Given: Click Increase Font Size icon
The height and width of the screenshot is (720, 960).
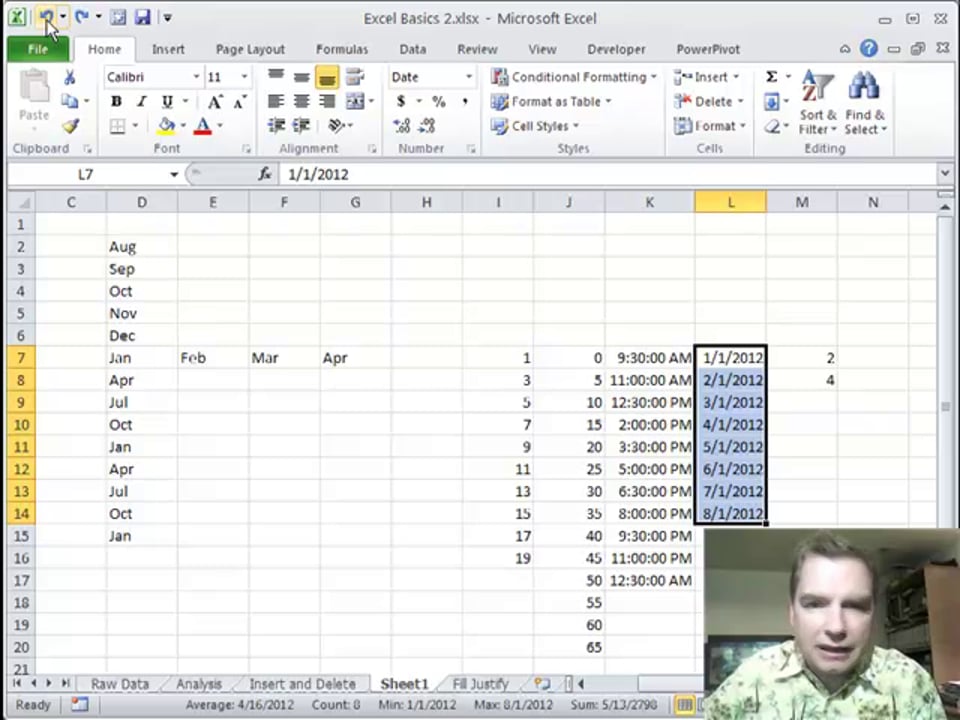Looking at the screenshot, I should pos(214,102).
